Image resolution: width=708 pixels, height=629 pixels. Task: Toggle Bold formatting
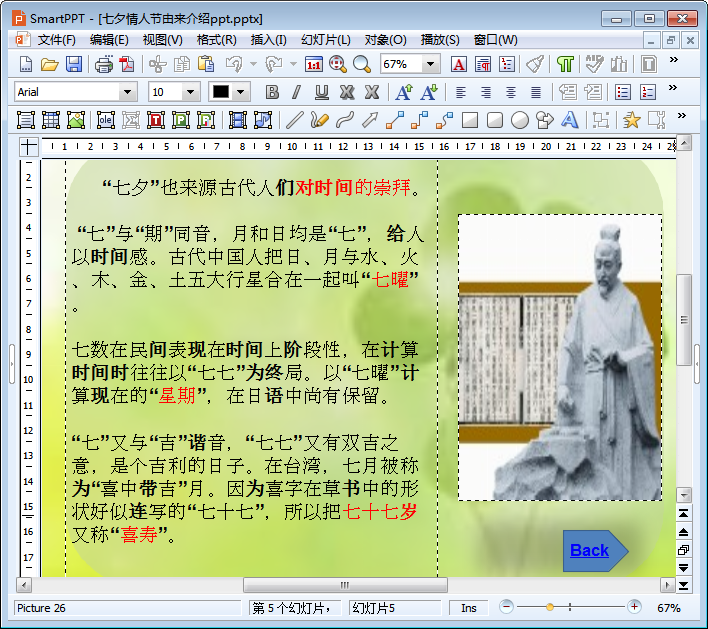coord(272,92)
